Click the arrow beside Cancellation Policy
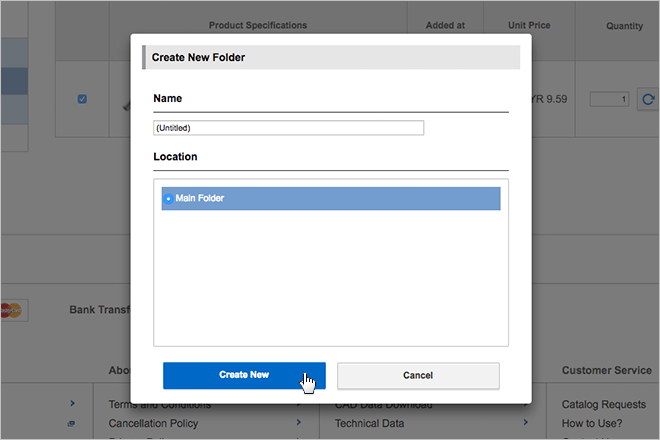Image resolution: width=660 pixels, height=440 pixels. (x=299, y=423)
